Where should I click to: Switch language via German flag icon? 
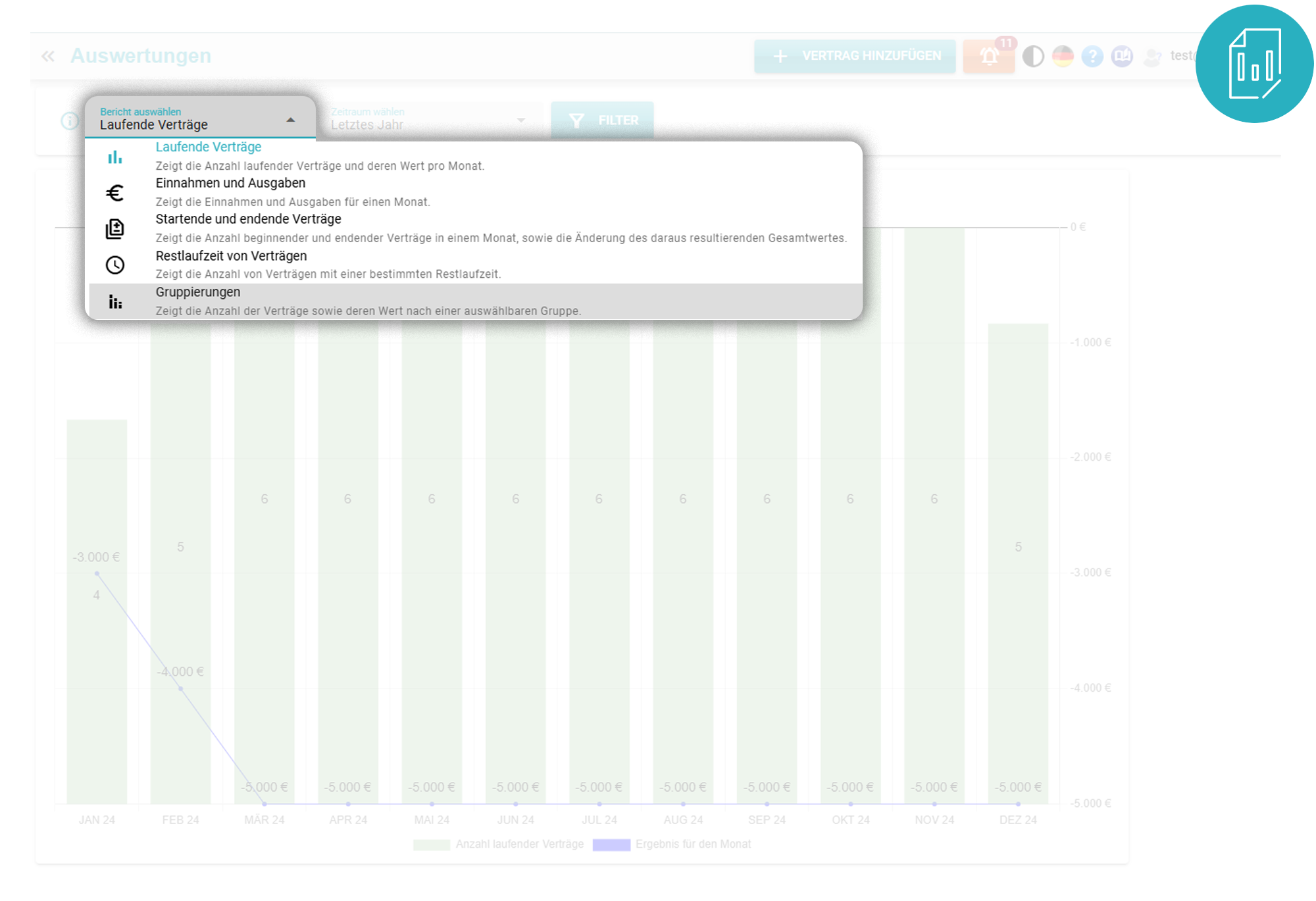click(x=1063, y=56)
